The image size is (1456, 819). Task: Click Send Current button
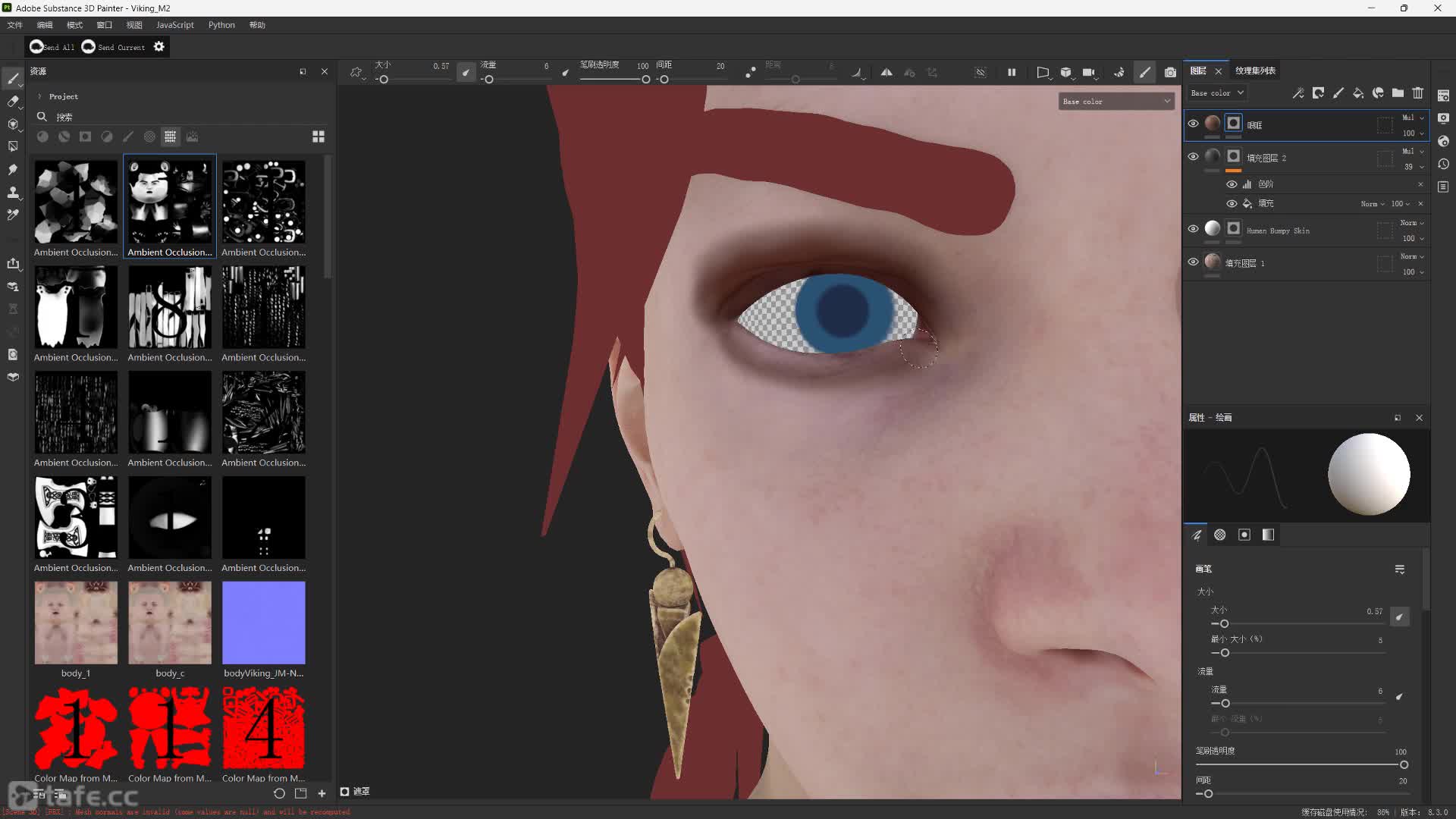(x=113, y=47)
